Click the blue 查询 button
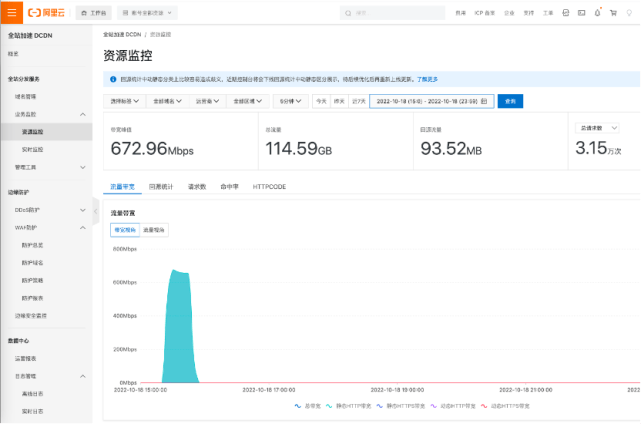This screenshot has height=424, width=641. coord(510,101)
